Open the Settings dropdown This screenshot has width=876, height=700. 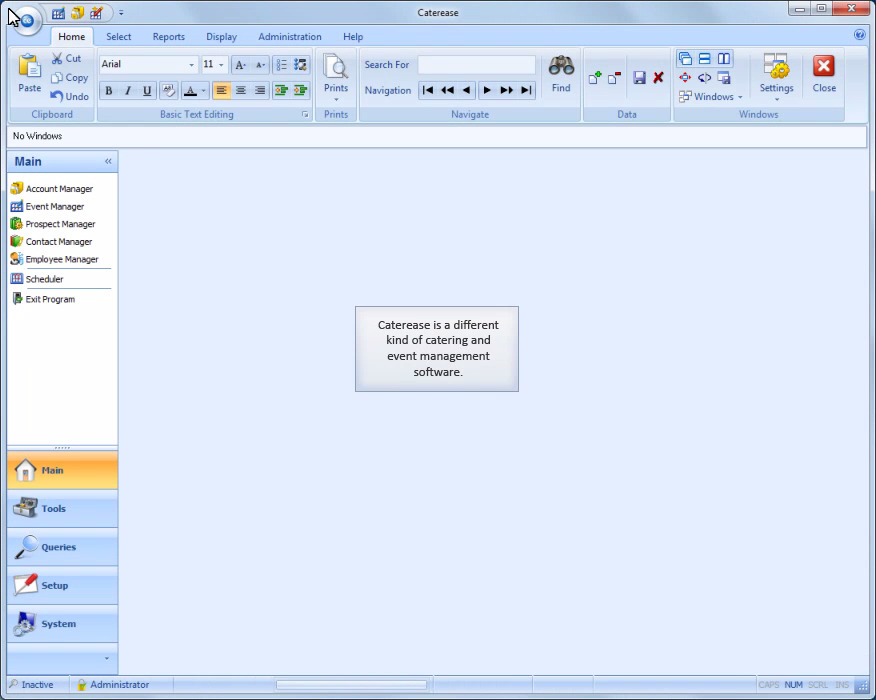(x=776, y=78)
